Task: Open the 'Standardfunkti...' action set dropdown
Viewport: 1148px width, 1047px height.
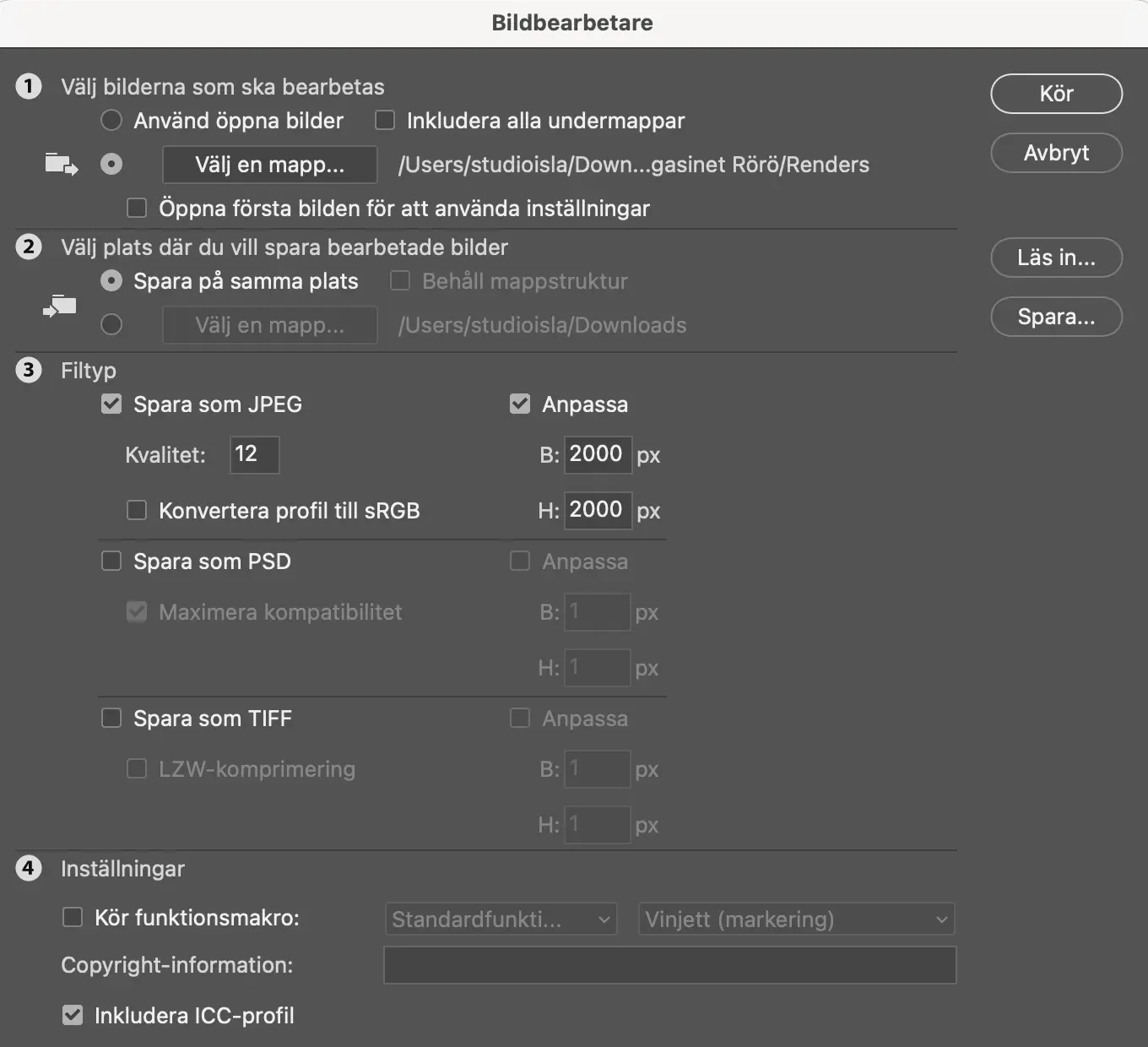Action: pyautogui.click(x=501, y=920)
